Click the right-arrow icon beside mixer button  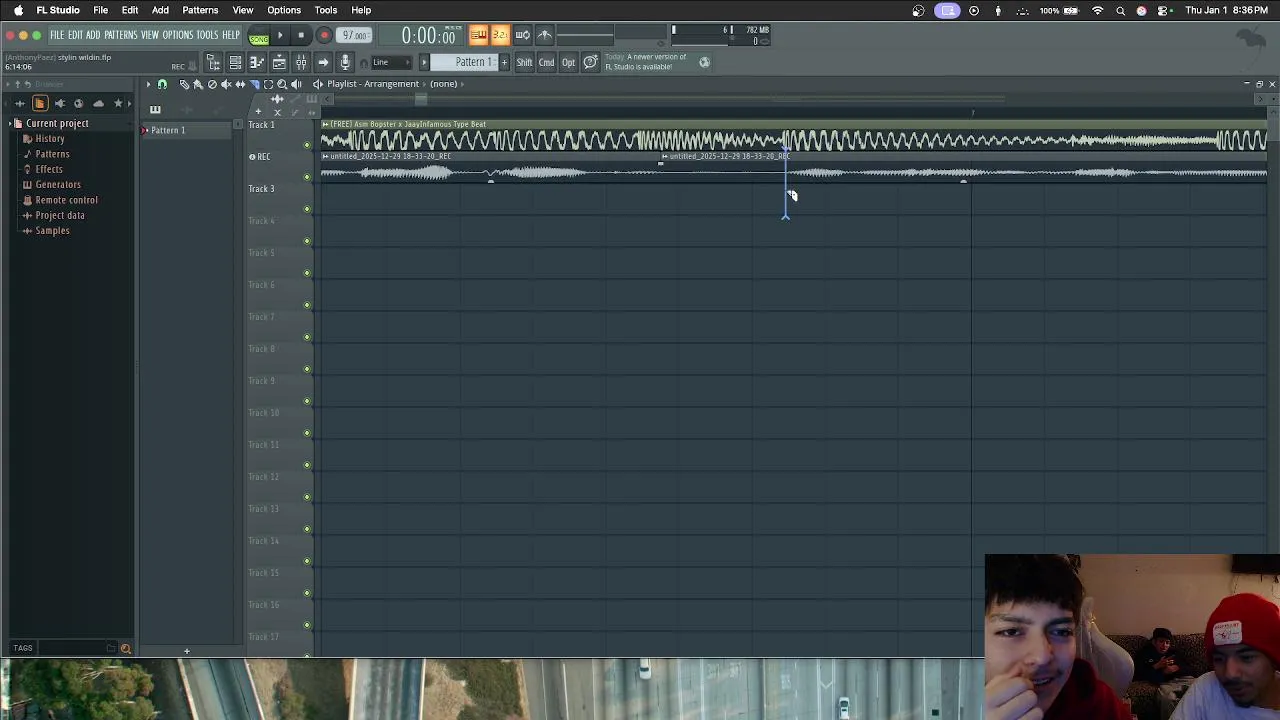[323, 62]
